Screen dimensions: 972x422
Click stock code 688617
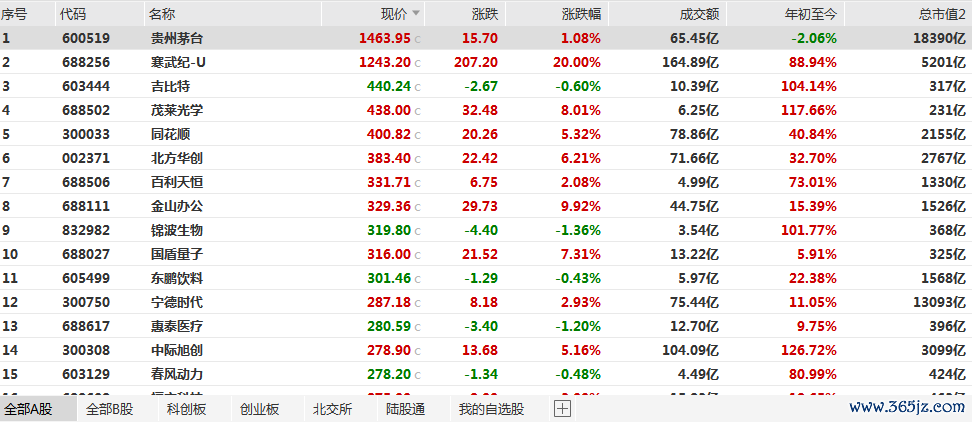click(86, 327)
